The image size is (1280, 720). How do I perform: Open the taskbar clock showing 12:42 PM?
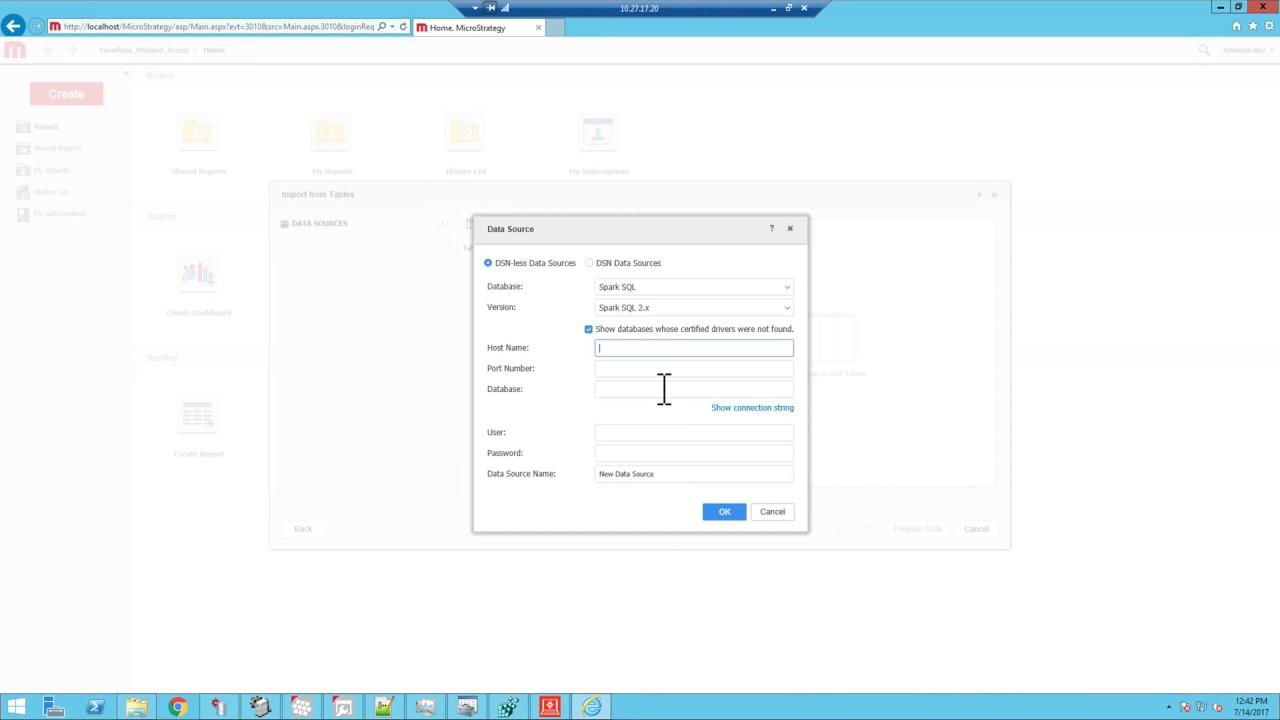pyautogui.click(x=1251, y=707)
